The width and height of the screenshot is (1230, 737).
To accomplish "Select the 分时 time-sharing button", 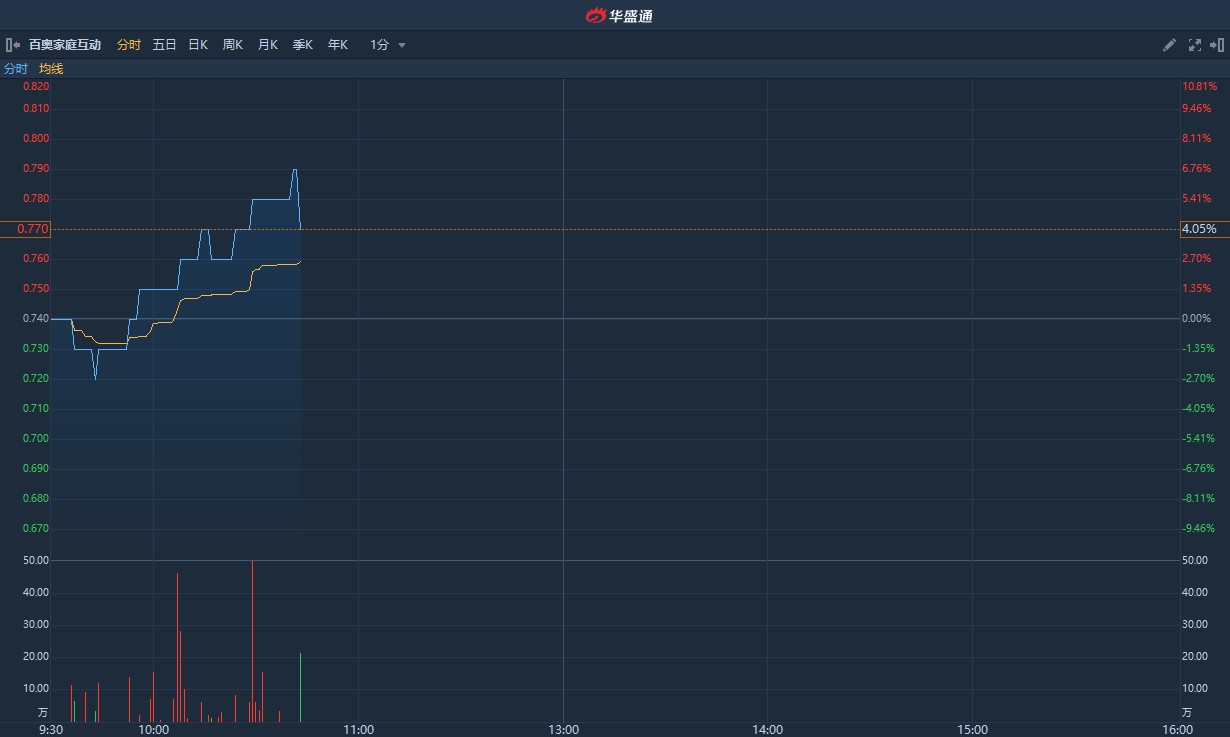I will [x=129, y=44].
